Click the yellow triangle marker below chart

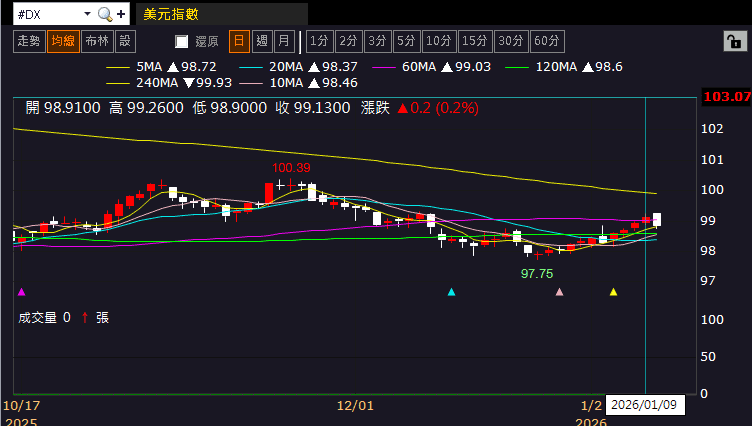[613, 292]
